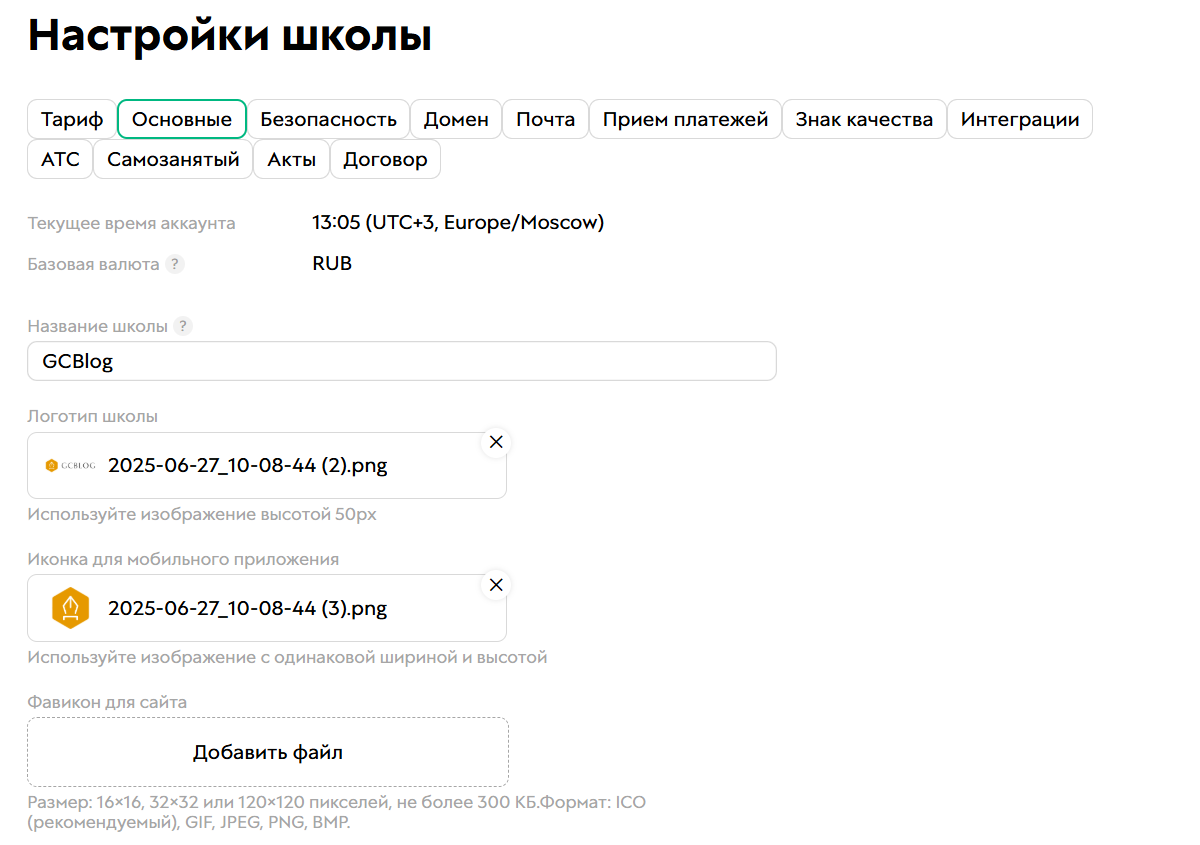
Task: Open the Тариф tab
Action: coord(72,119)
